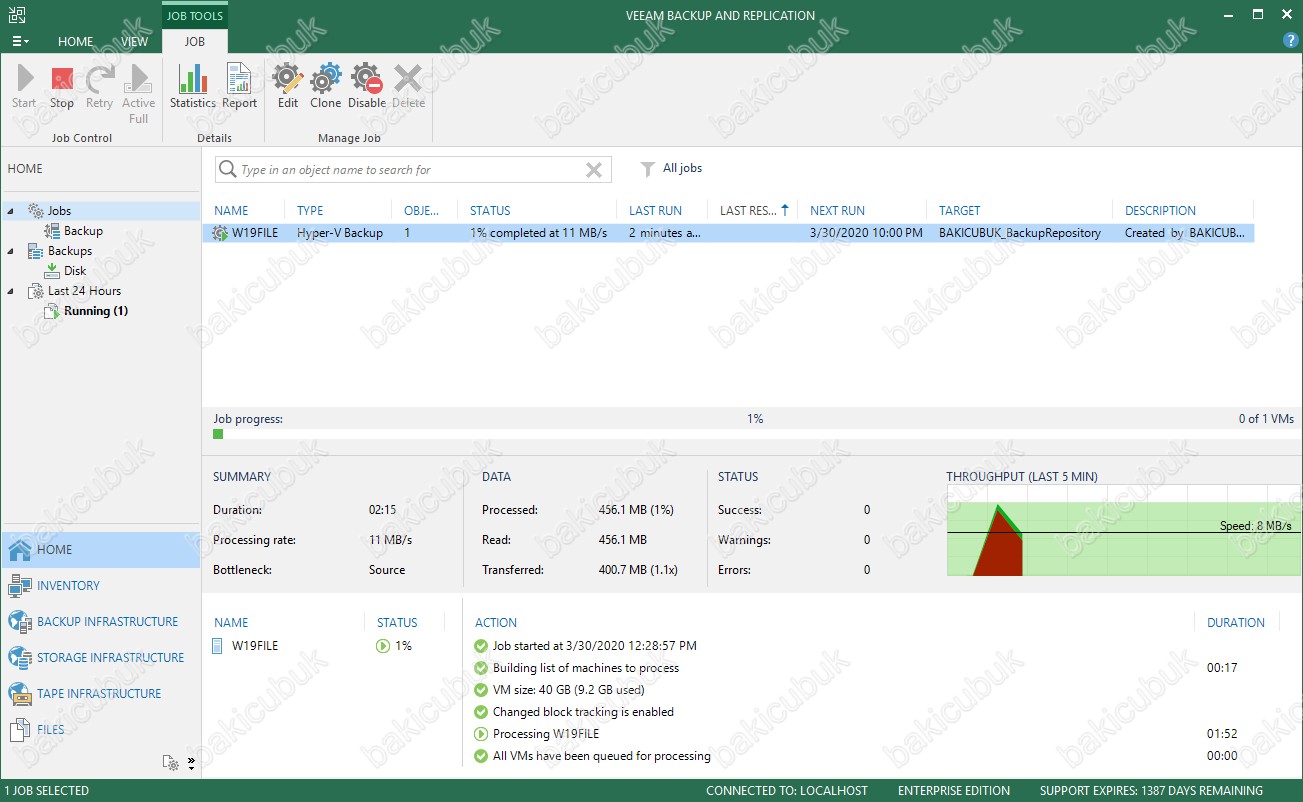
Task: Open BACKUP INFRASTRUCTURE pane
Action: tap(100, 622)
